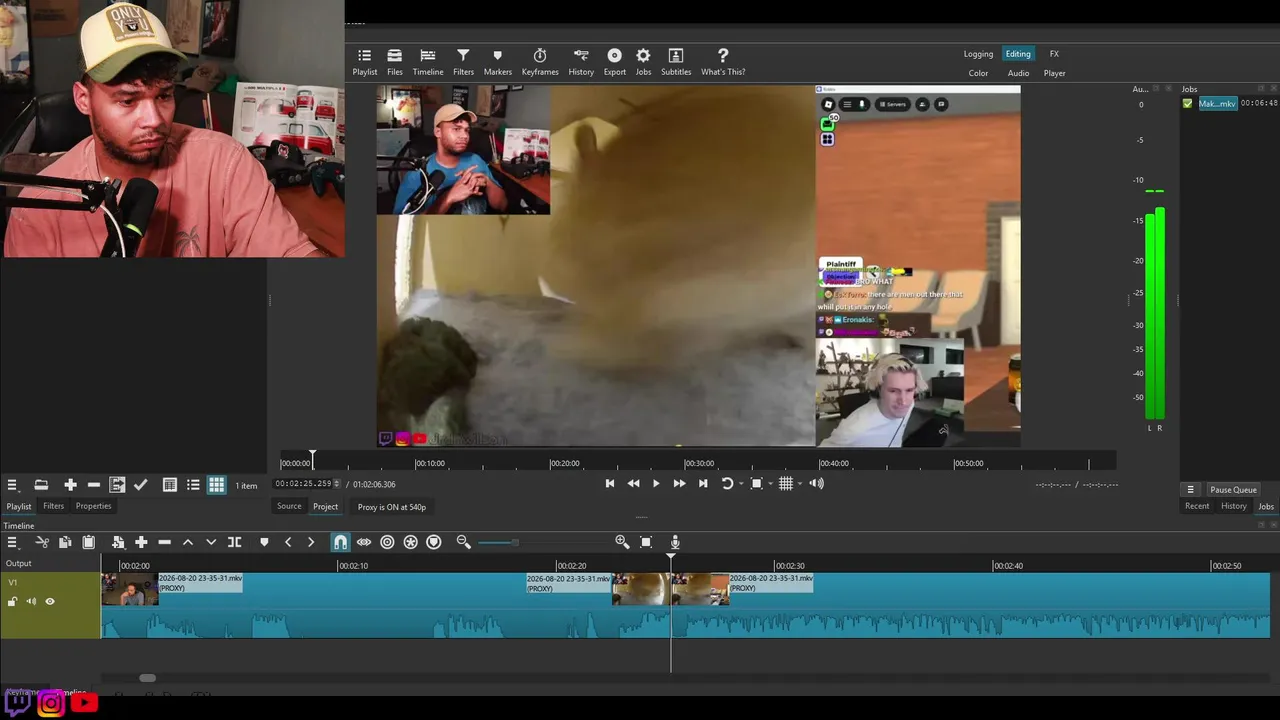The height and width of the screenshot is (720, 1280).
Task: Open the History tab in Jobs panel
Action: (1234, 506)
